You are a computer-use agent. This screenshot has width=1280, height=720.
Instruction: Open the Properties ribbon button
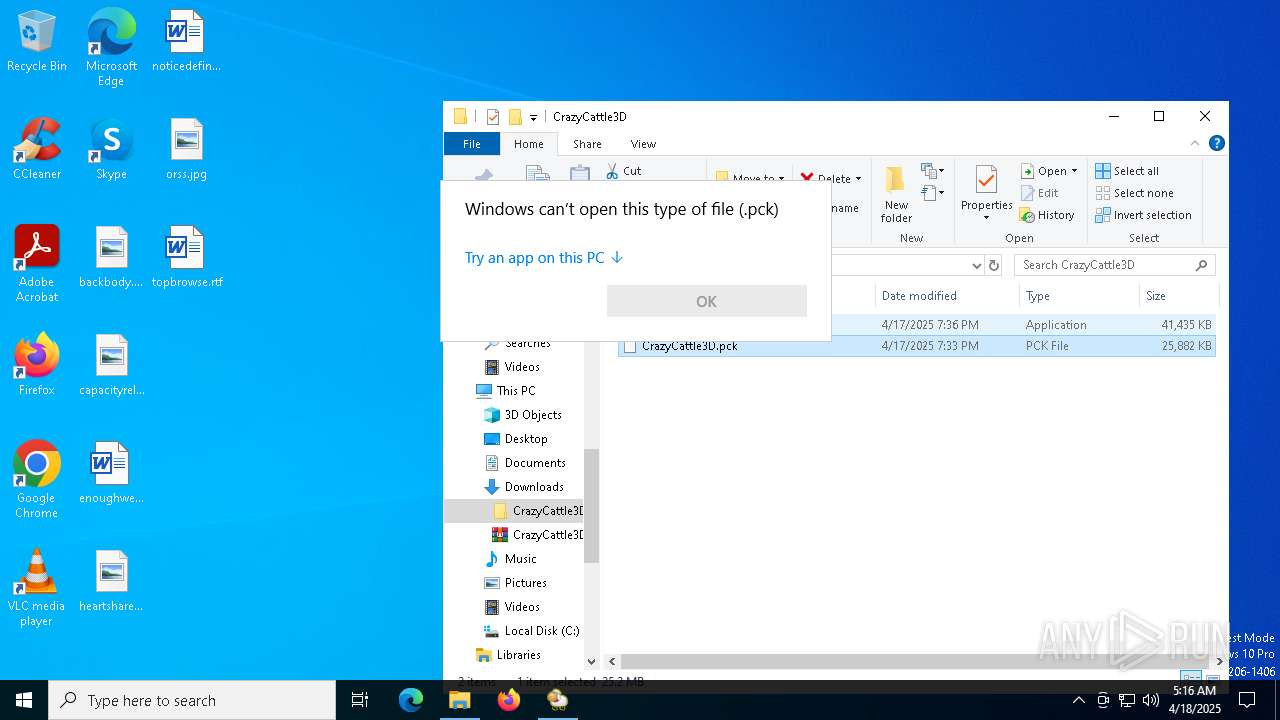(x=986, y=194)
